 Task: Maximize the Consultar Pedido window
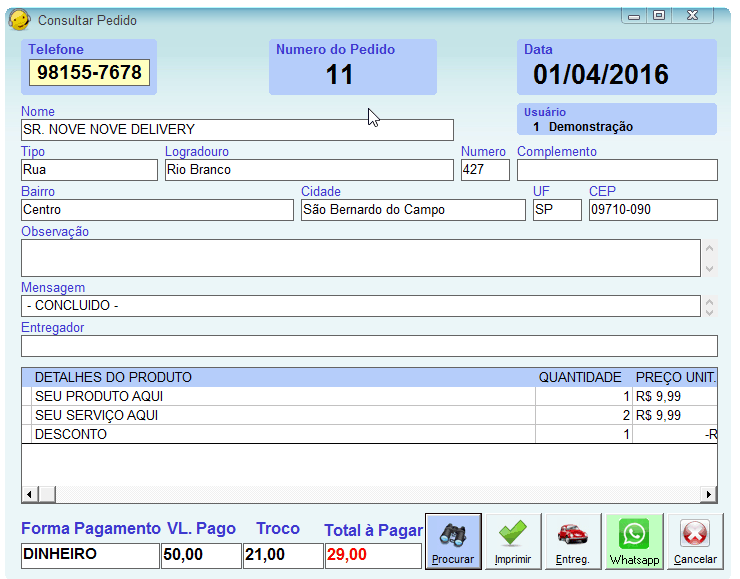pos(659,16)
